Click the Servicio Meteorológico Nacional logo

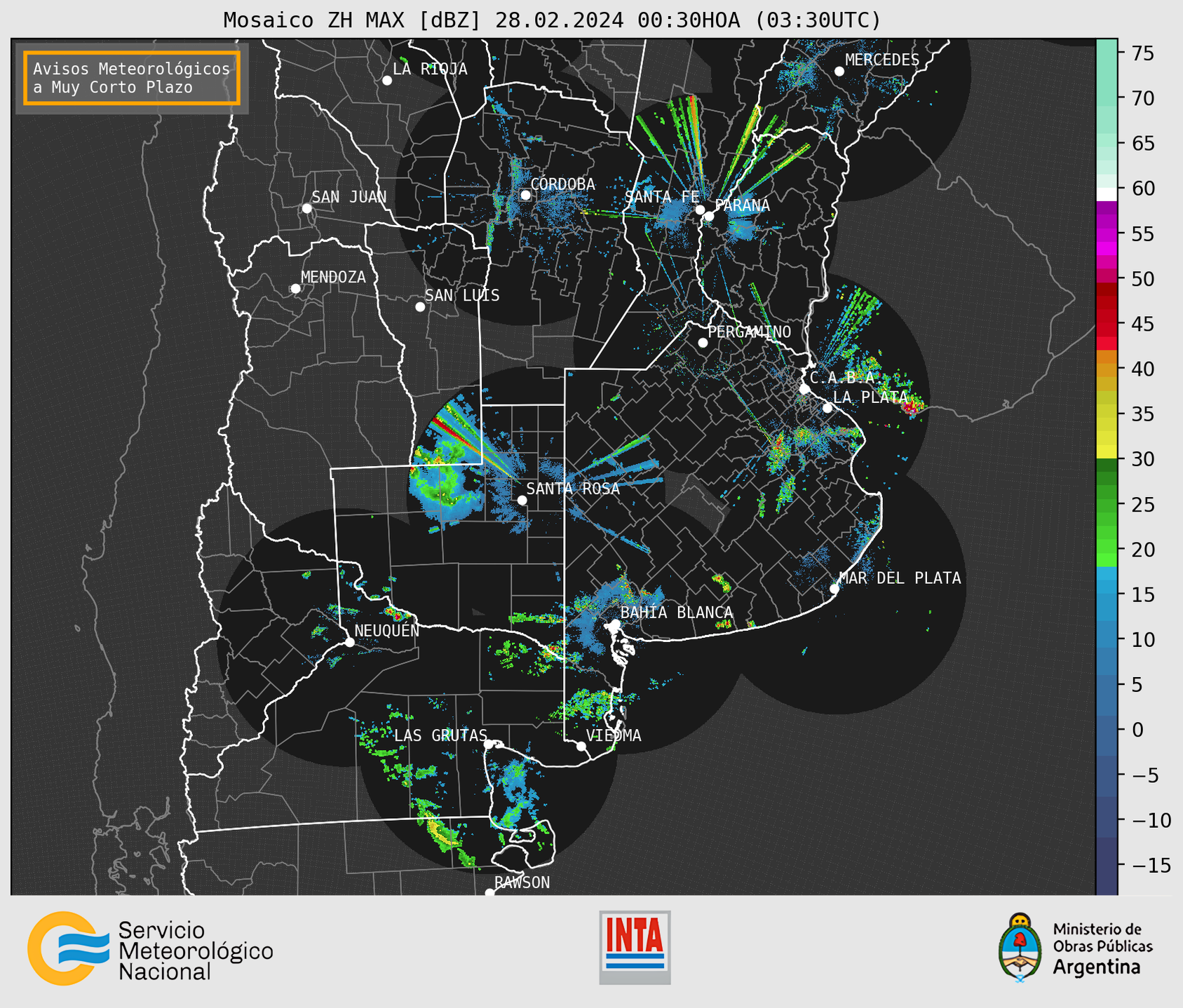[150, 948]
